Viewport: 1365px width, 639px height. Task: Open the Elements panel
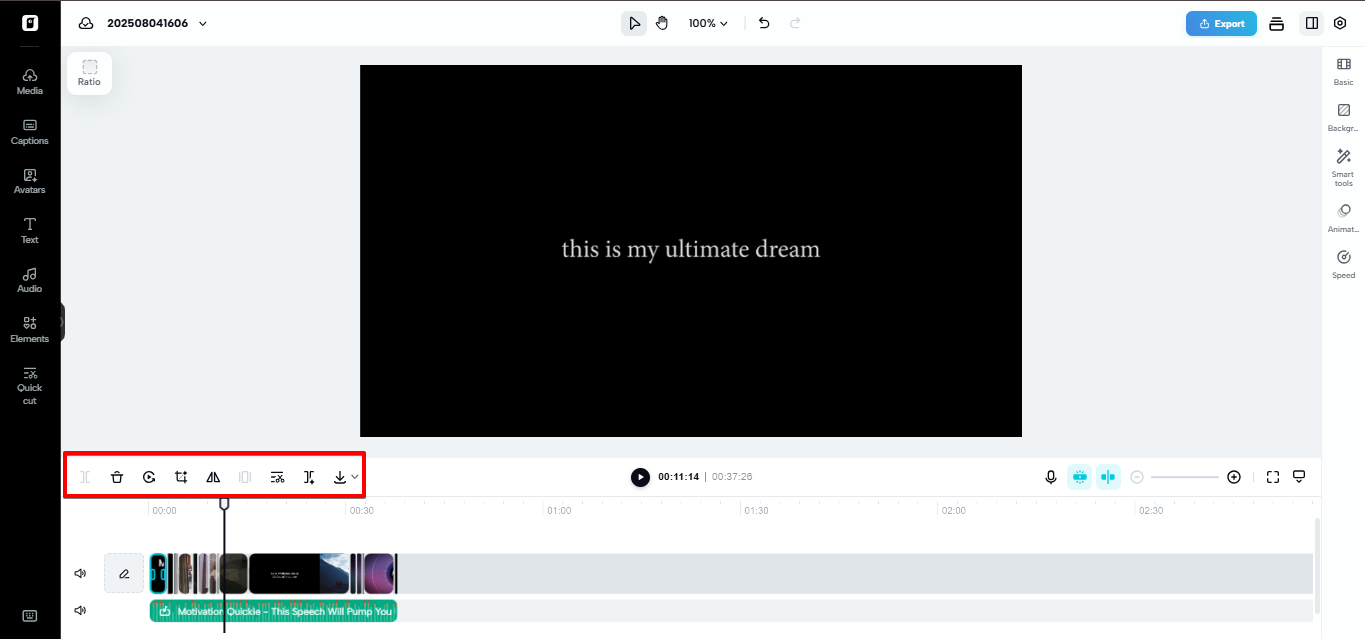(30, 330)
